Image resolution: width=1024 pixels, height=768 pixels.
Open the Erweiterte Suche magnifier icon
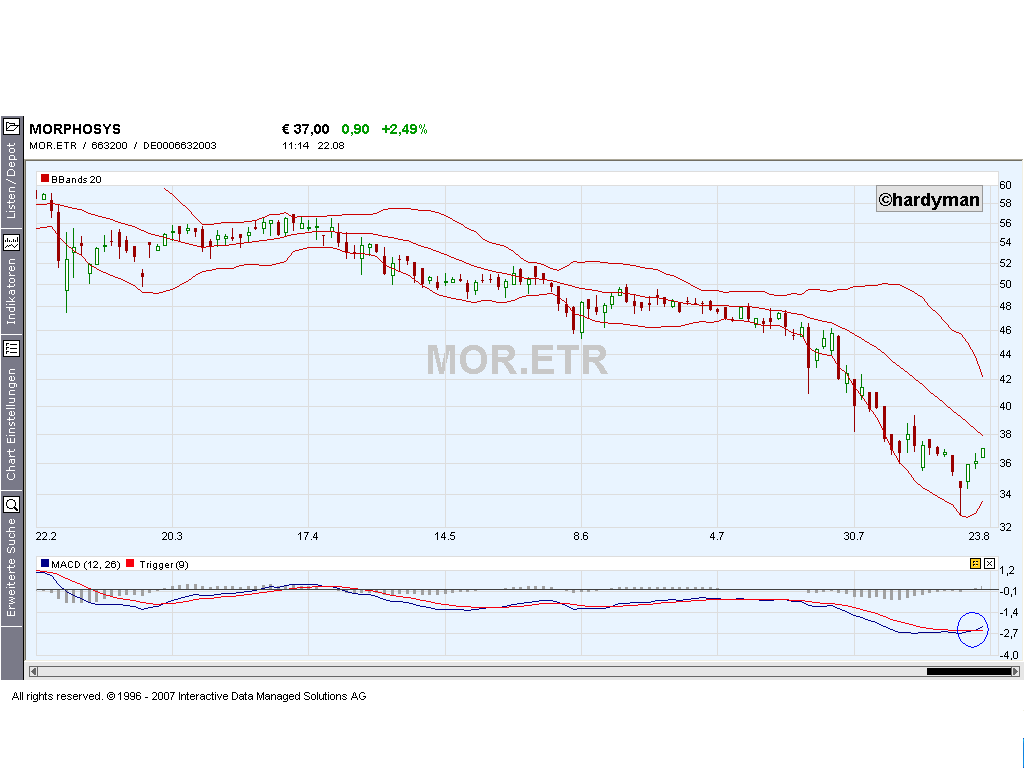tap(12, 504)
